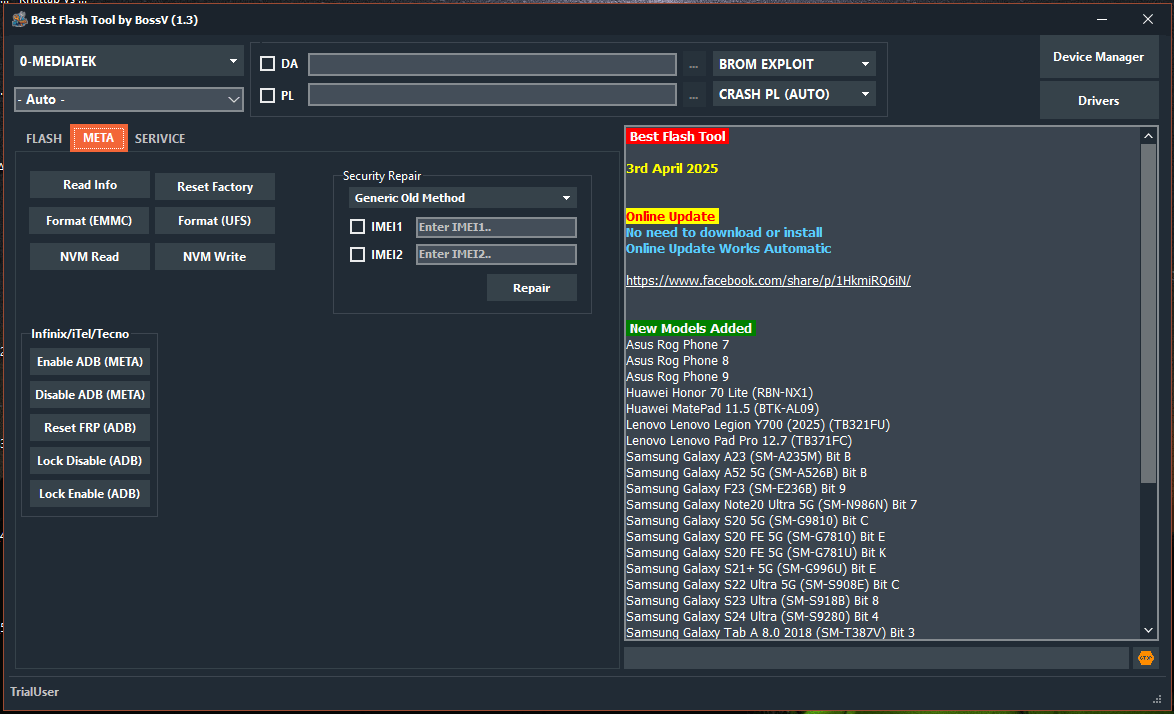
Task: Click the Read Info button
Action: tap(90, 185)
